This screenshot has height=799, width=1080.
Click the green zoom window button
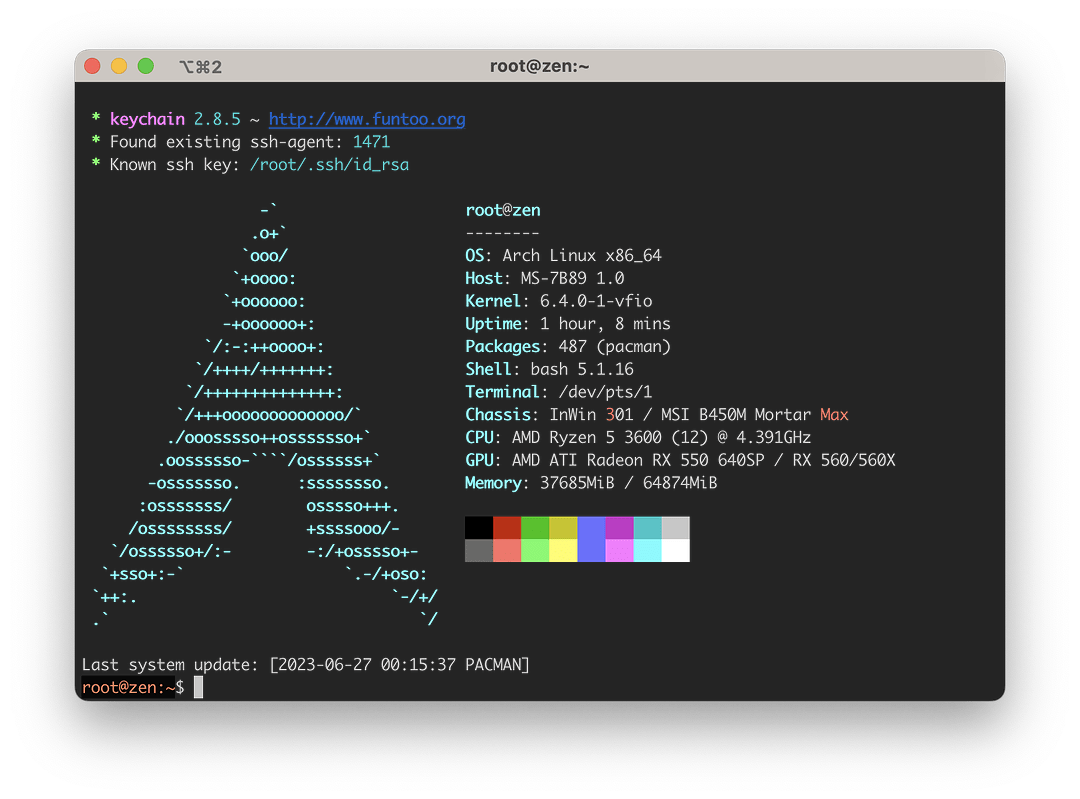point(146,66)
